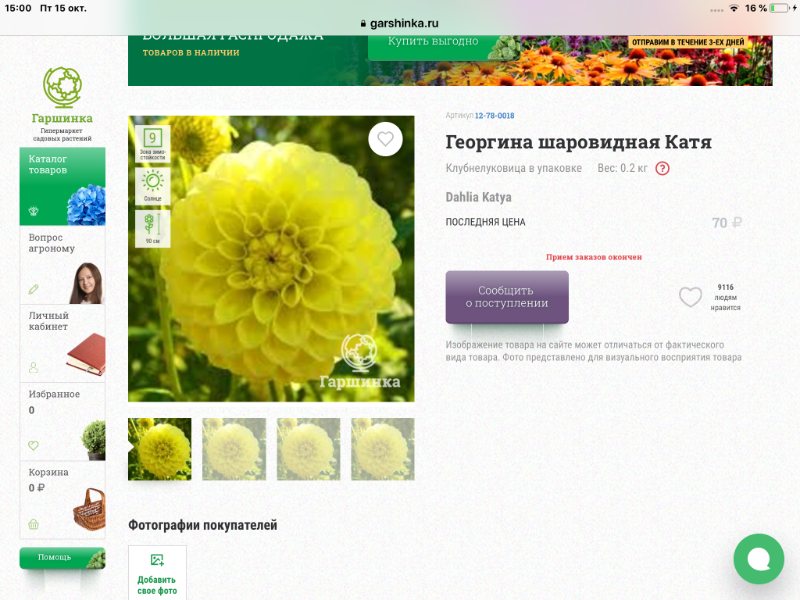
Task: Open the weight help question mark icon
Action: [662, 168]
